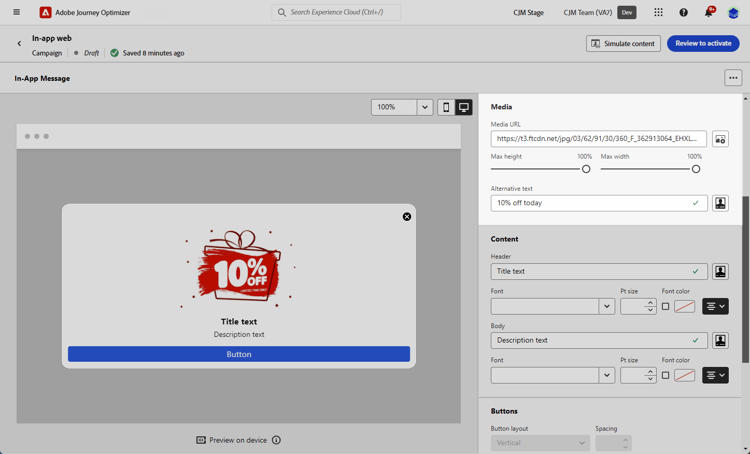Open personalization for Alternative text field
The image size is (750, 454).
pyautogui.click(x=720, y=203)
